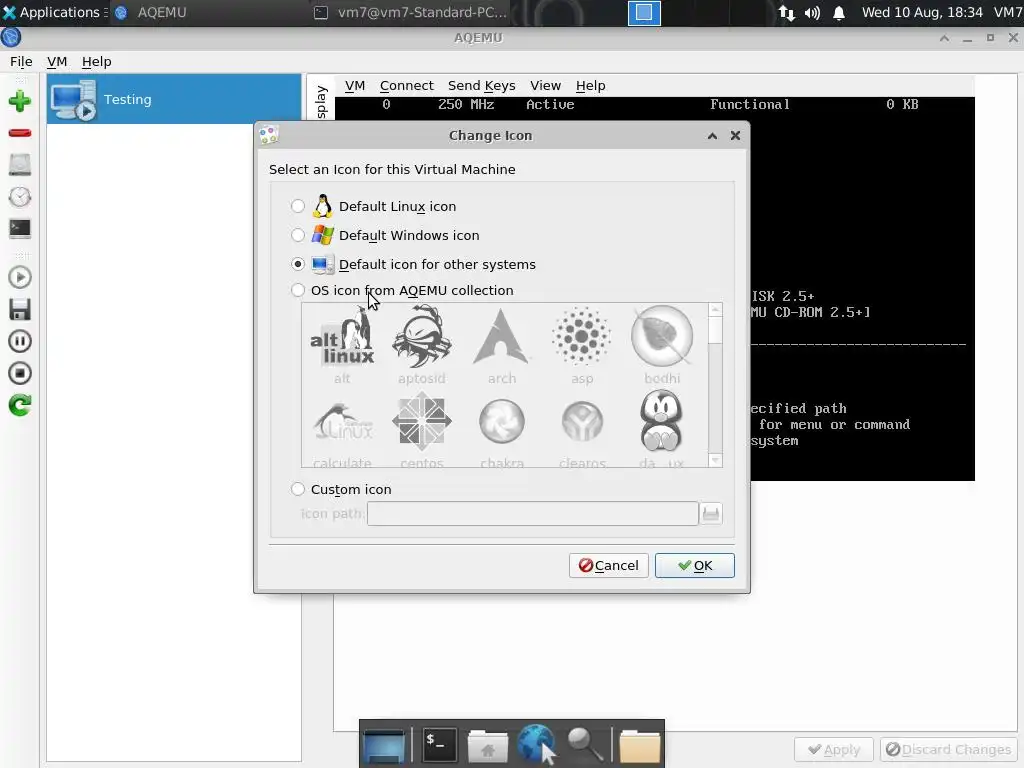Click the Apply button
Image resolution: width=1024 pixels, height=768 pixels.
(834, 750)
